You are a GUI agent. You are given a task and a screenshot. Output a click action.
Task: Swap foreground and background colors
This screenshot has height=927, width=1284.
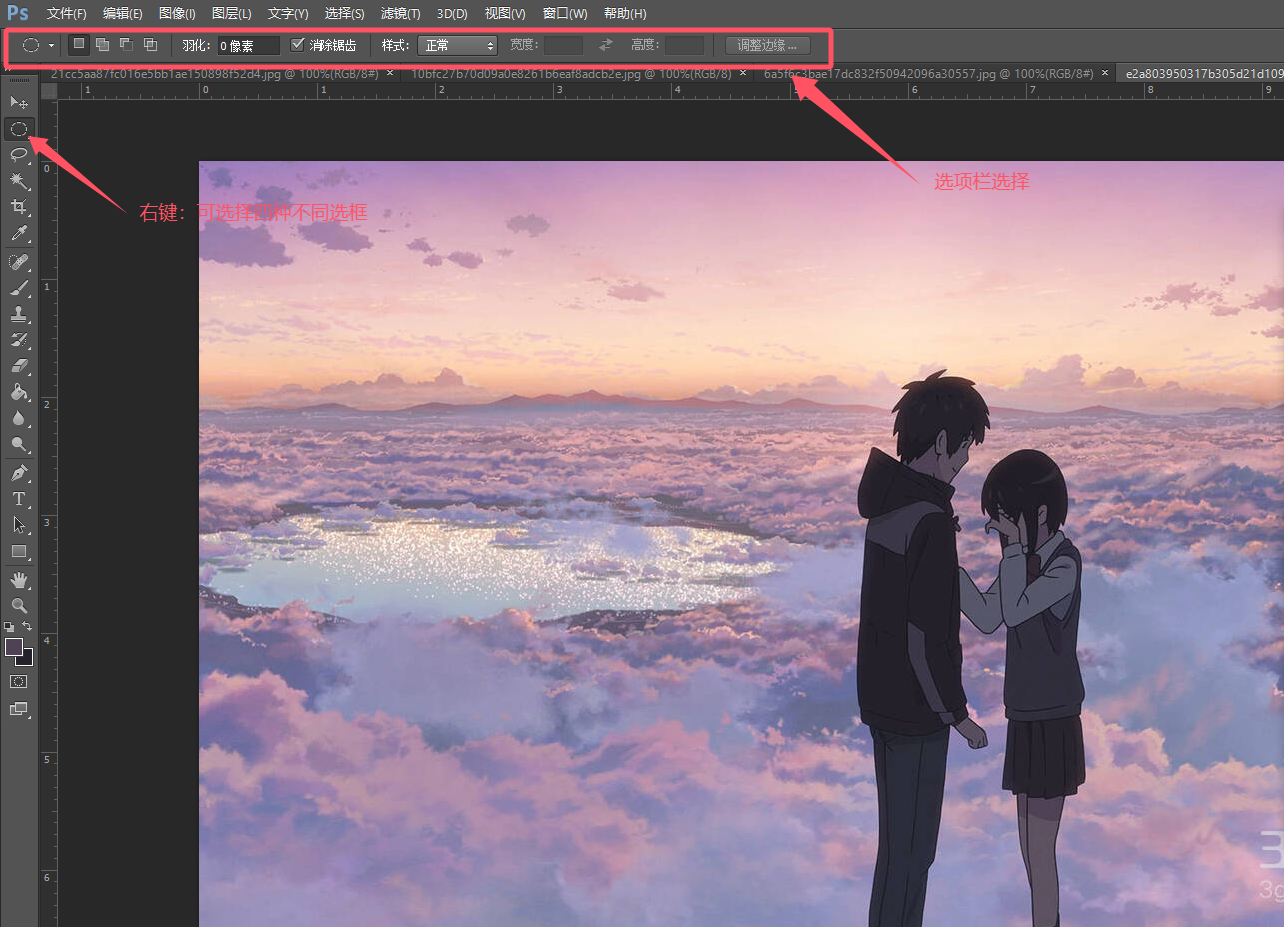point(28,627)
